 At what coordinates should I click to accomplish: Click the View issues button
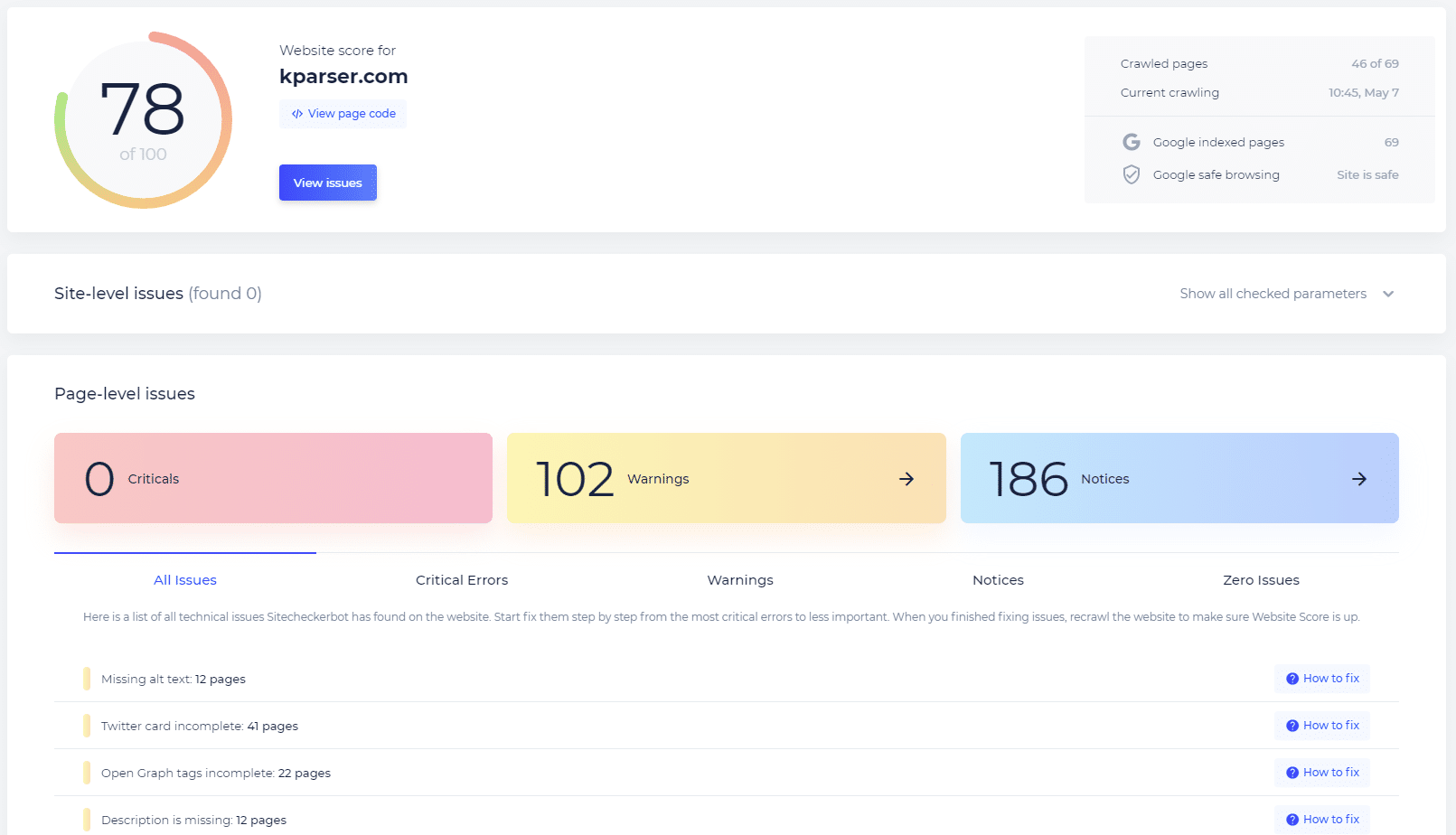pos(328,183)
